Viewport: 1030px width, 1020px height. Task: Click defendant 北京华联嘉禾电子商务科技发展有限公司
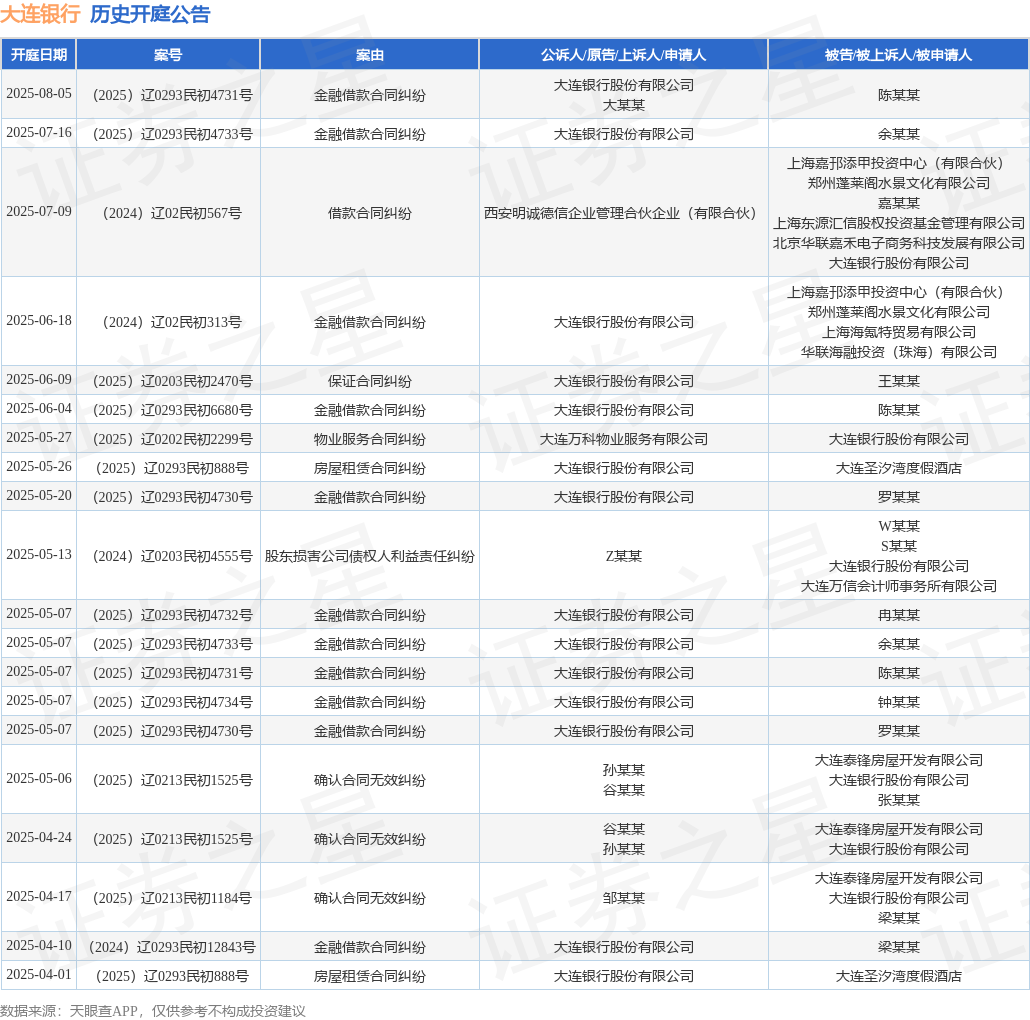pos(899,243)
